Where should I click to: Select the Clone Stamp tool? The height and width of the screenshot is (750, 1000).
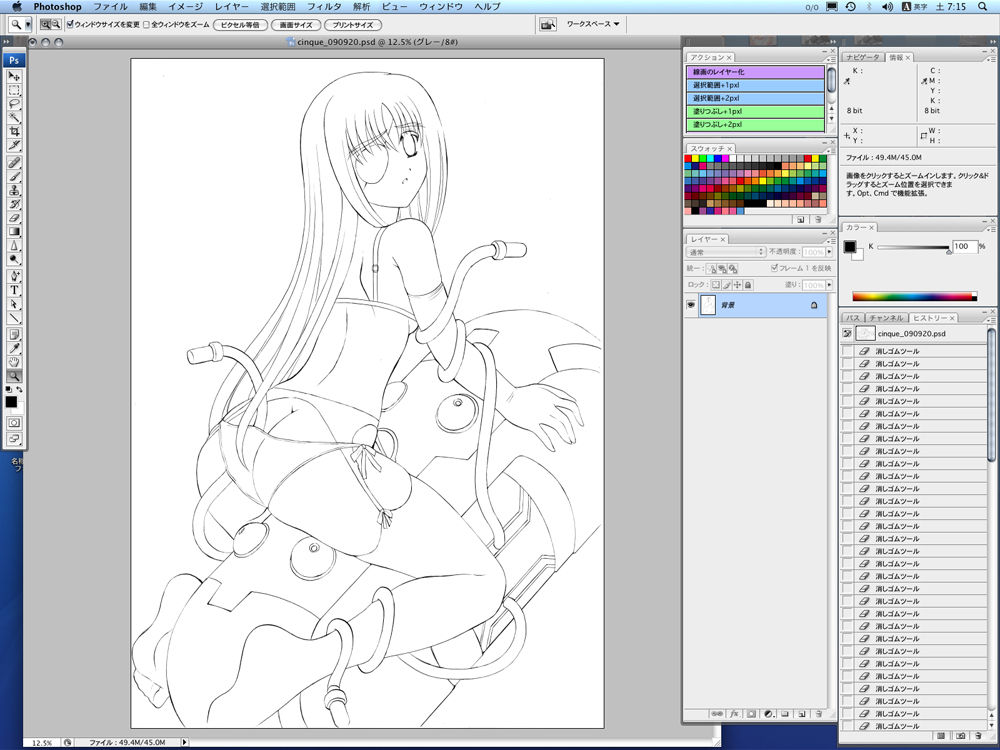pyautogui.click(x=14, y=190)
